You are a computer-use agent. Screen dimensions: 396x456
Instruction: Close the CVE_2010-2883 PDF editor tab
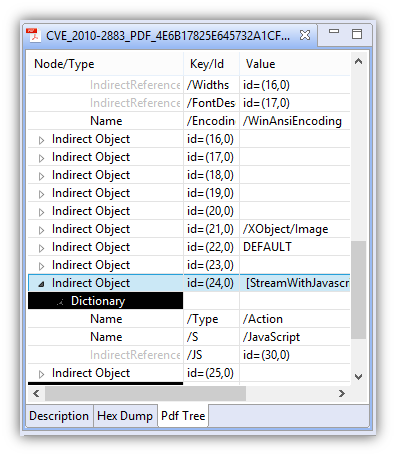point(305,35)
